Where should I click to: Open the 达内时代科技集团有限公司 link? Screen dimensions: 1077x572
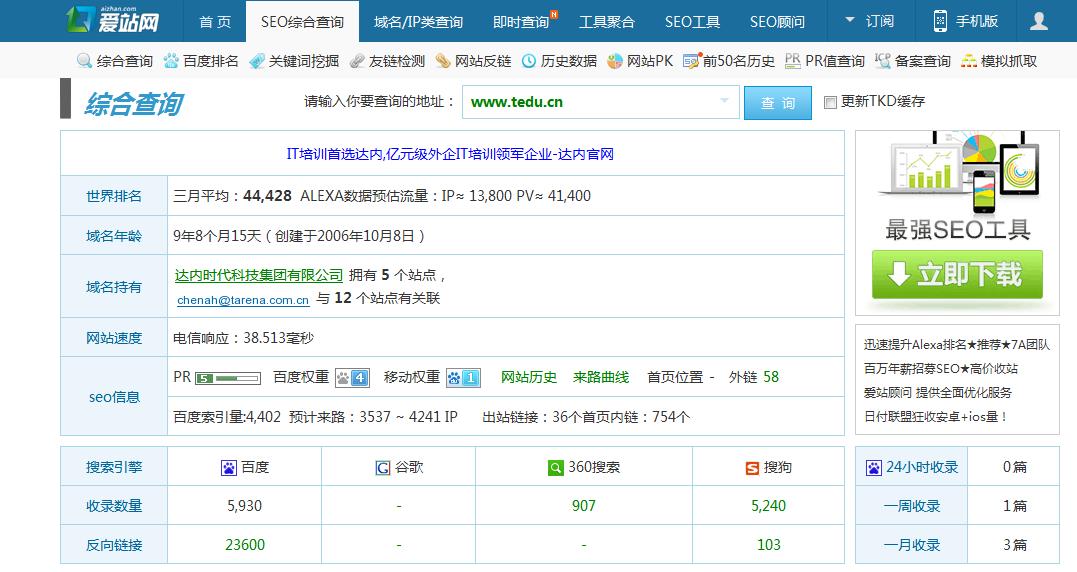(259, 275)
